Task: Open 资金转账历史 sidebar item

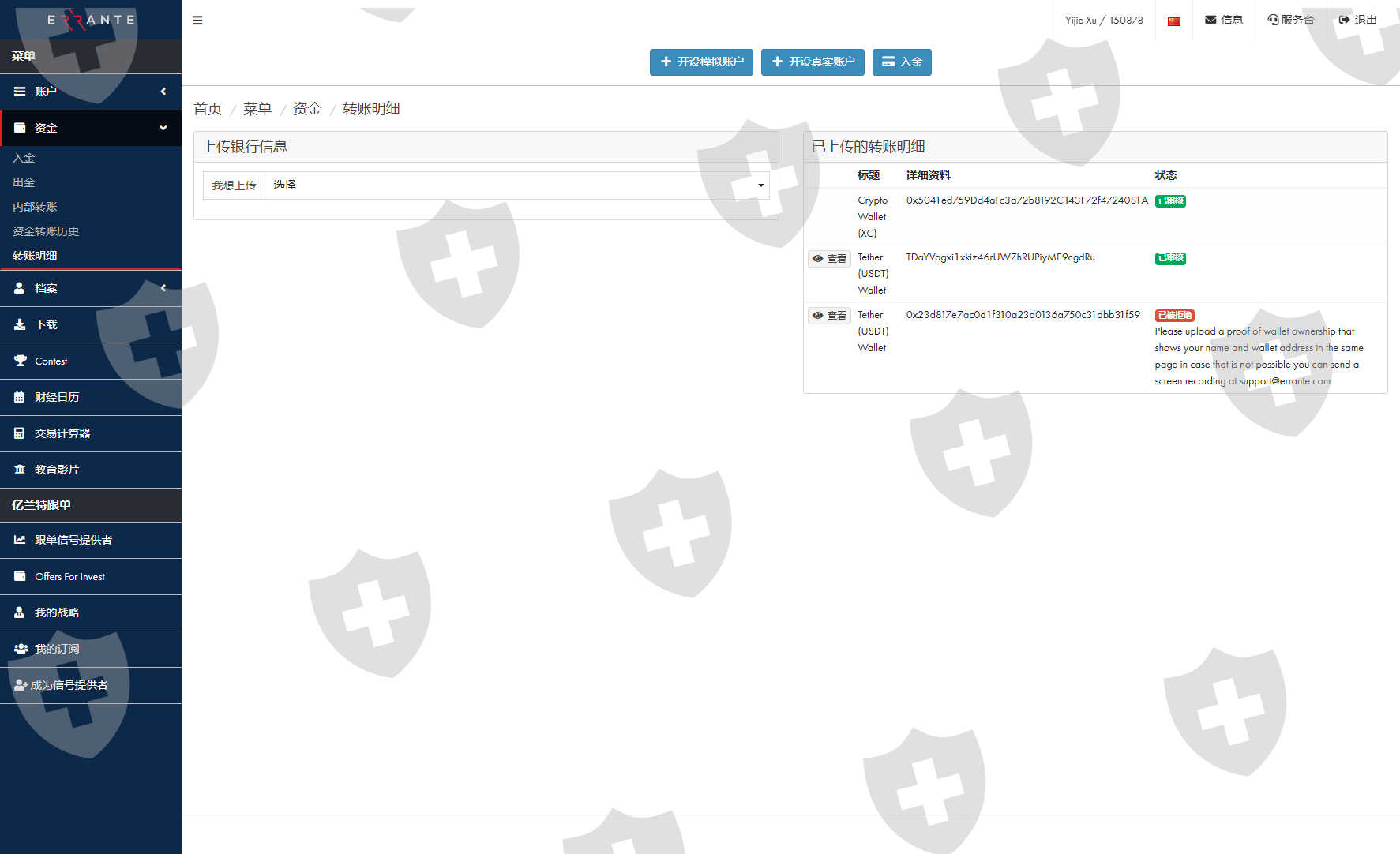Action: pos(46,231)
